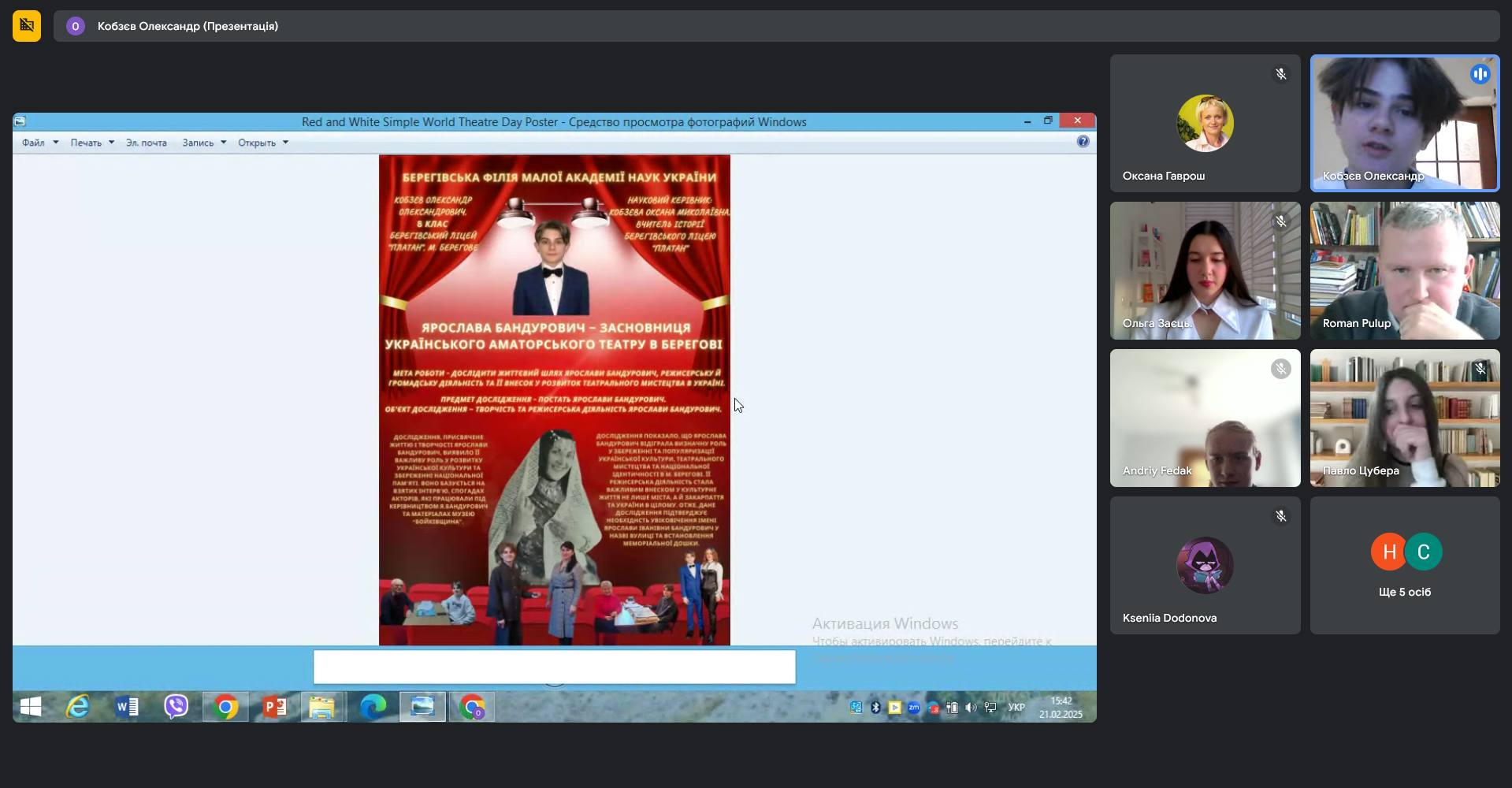Click the purple O avatar next to presenter name
This screenshot has width=1512, height=788.
tap(76, 26)
